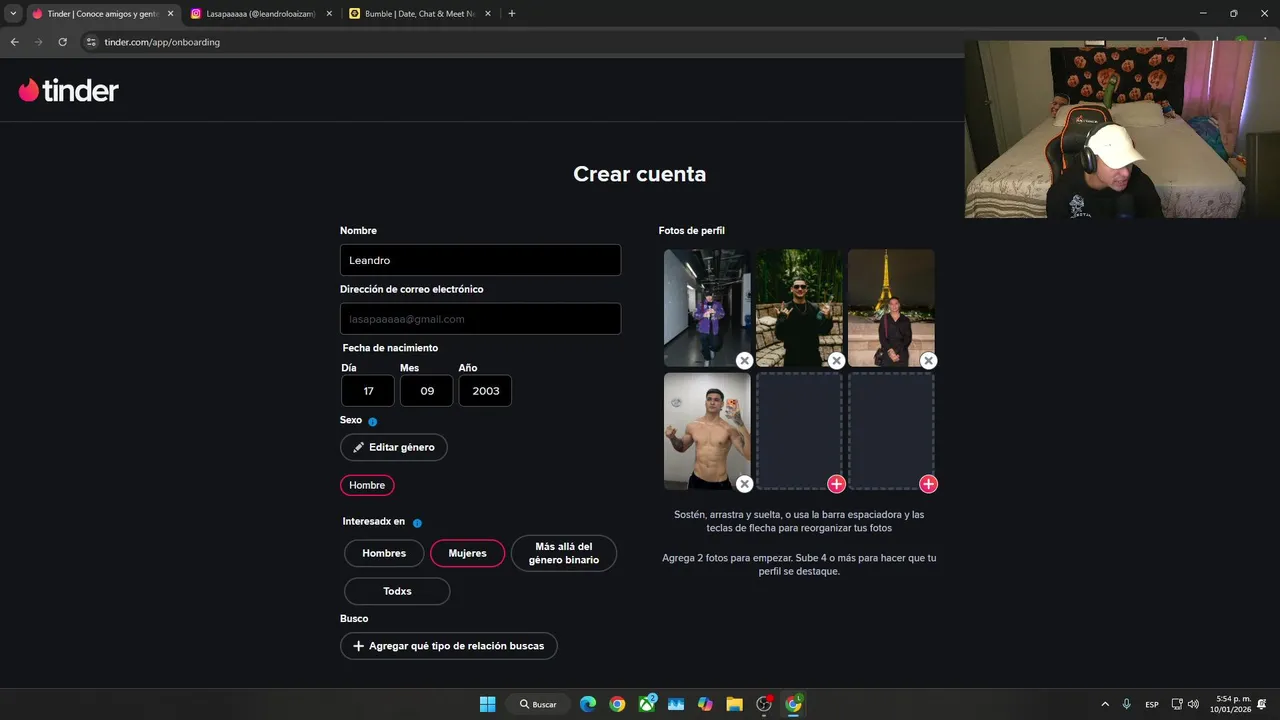Click the microphone tray icon

point(1127,704)
